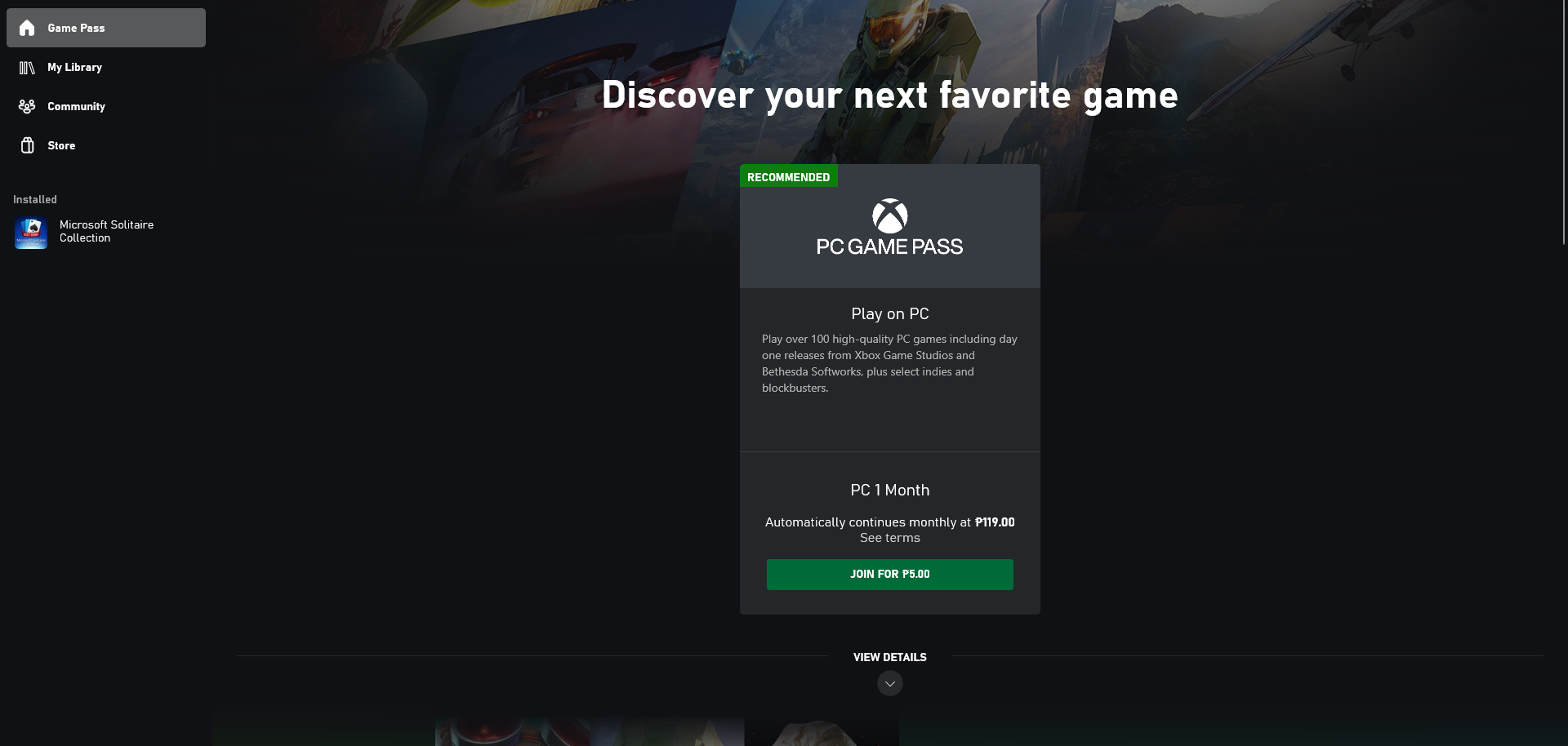Click the Community people icon

pos(27,106)
